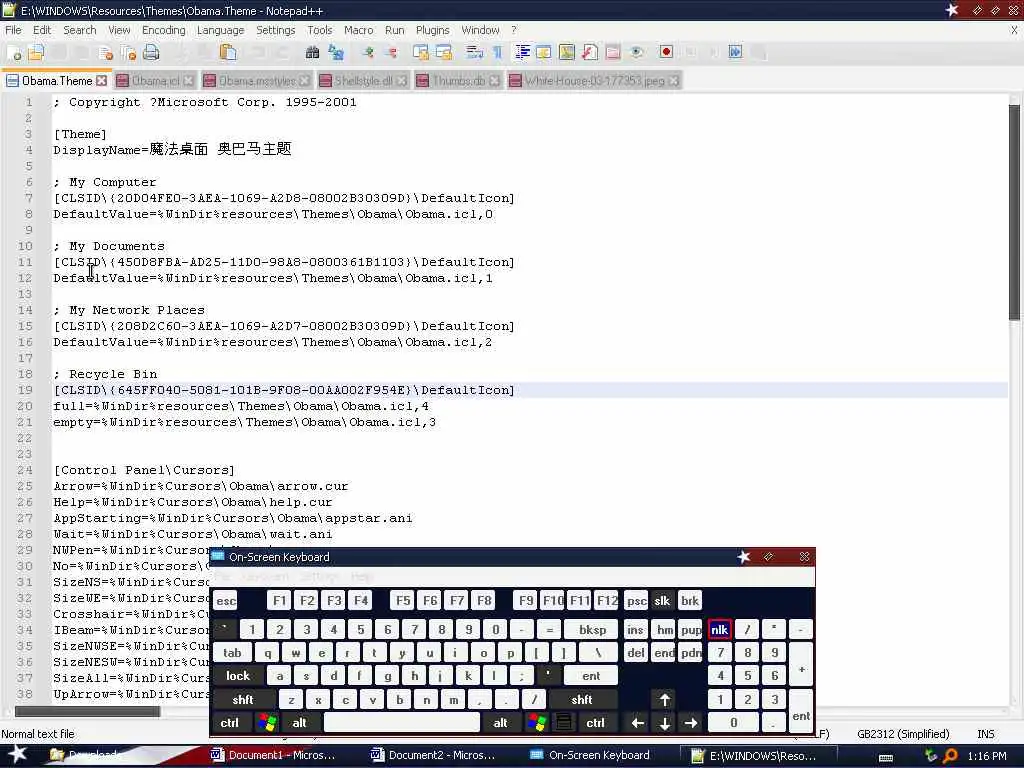Toggle synchronized vertical scrolling icon
This screenshot has width=1024, height=768.
tap(421, 53)
